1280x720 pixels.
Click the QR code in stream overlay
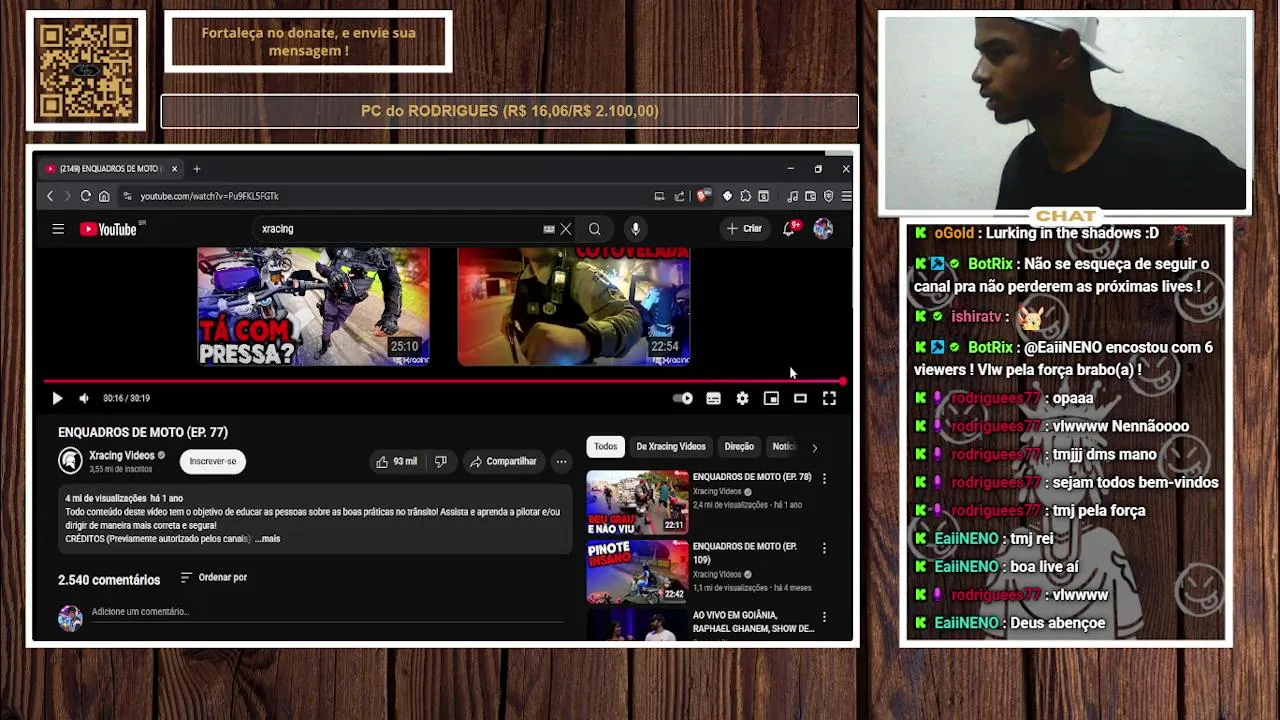point(86,71)
